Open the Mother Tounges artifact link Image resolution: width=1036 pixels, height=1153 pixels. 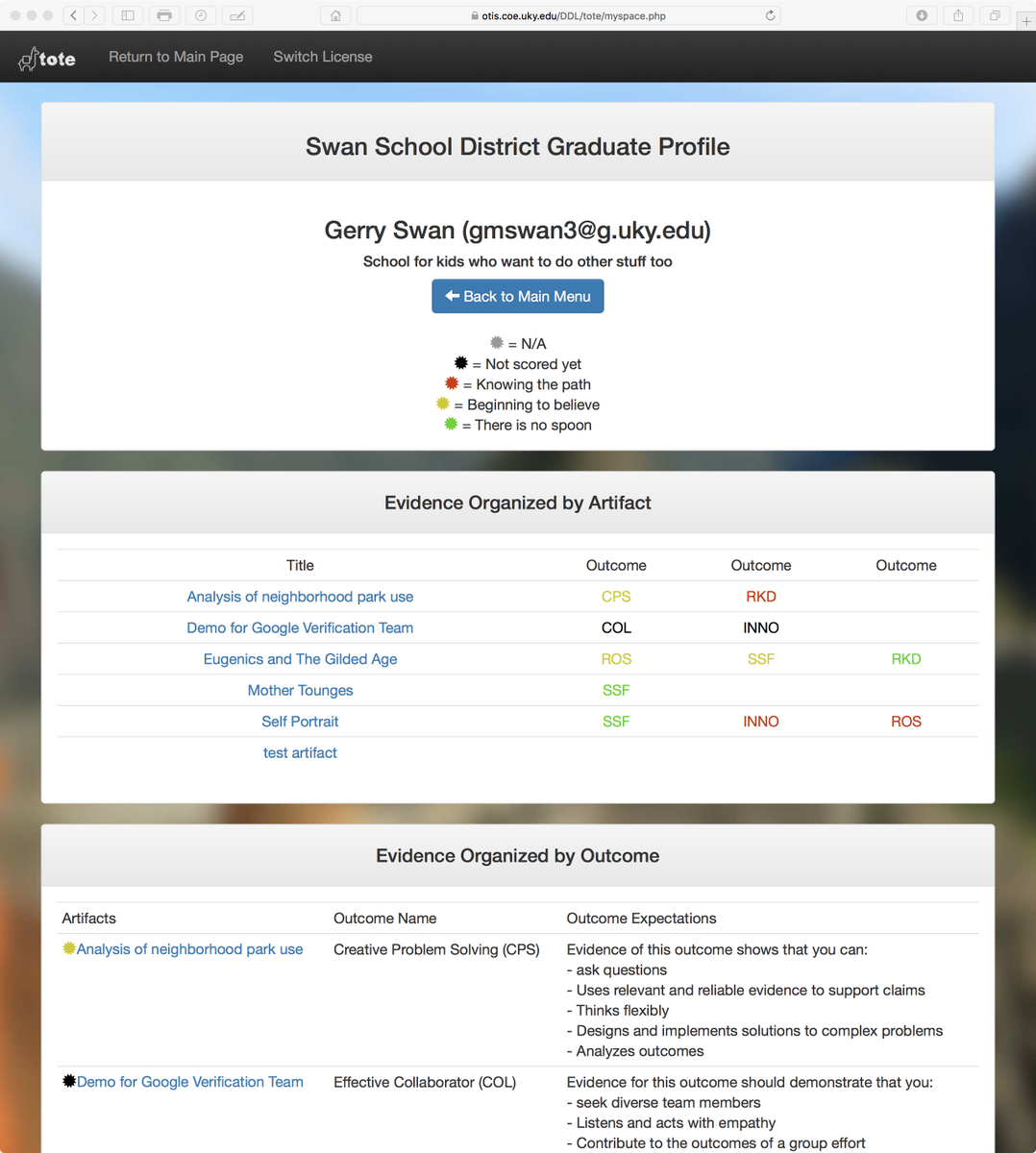tap(300, 690)
